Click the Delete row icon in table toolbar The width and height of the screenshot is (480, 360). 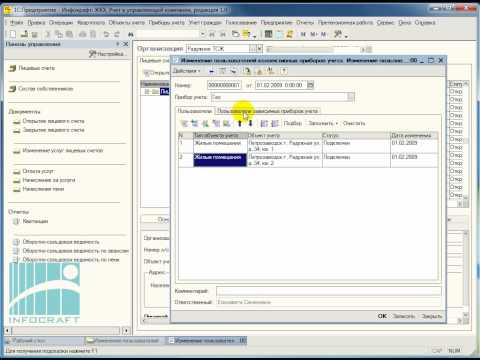click(x=216, y=124)
